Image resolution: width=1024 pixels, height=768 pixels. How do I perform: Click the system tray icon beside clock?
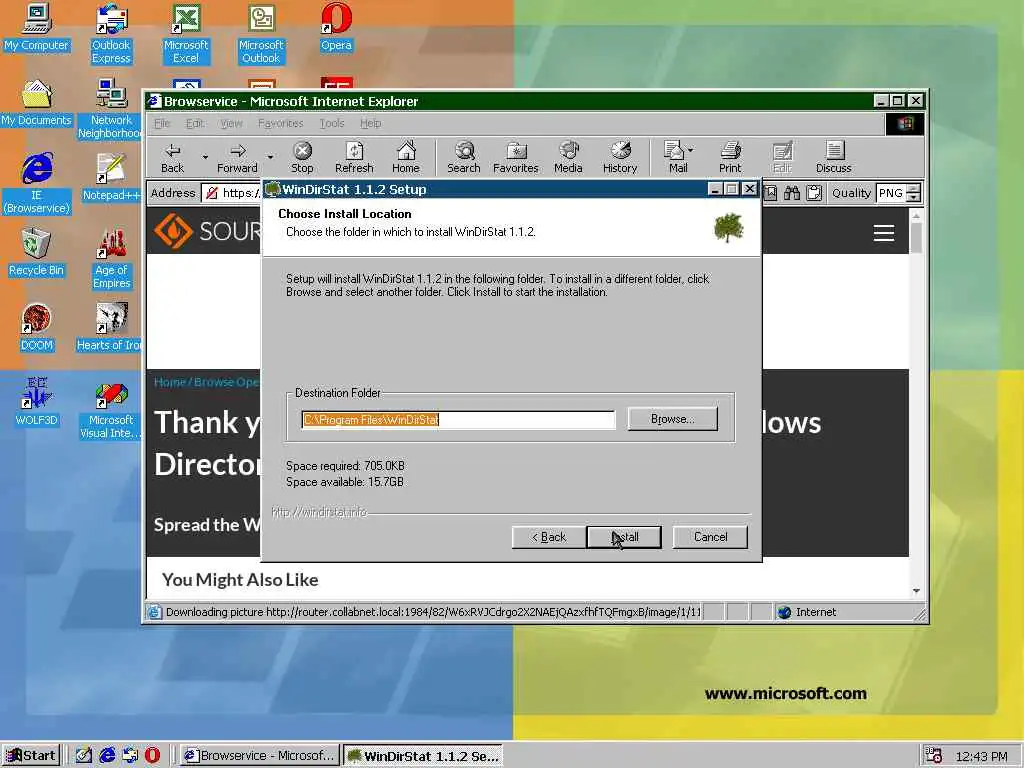[934, 756]
